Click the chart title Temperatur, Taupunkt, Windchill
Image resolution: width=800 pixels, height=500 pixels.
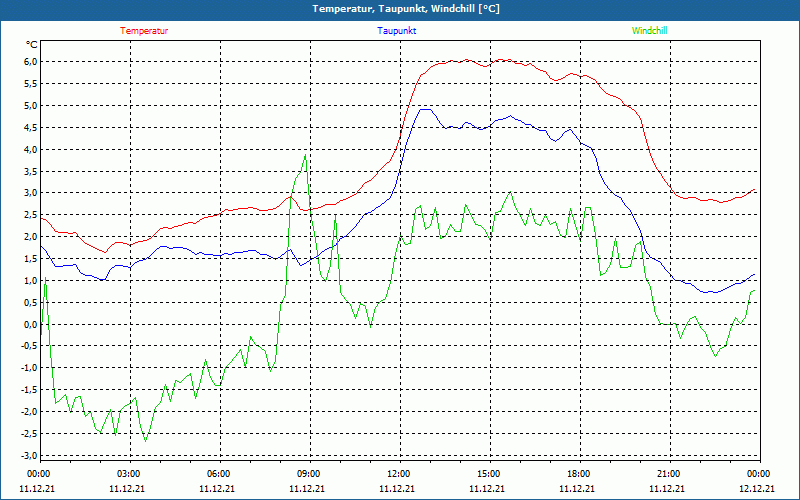click(406, 9)
